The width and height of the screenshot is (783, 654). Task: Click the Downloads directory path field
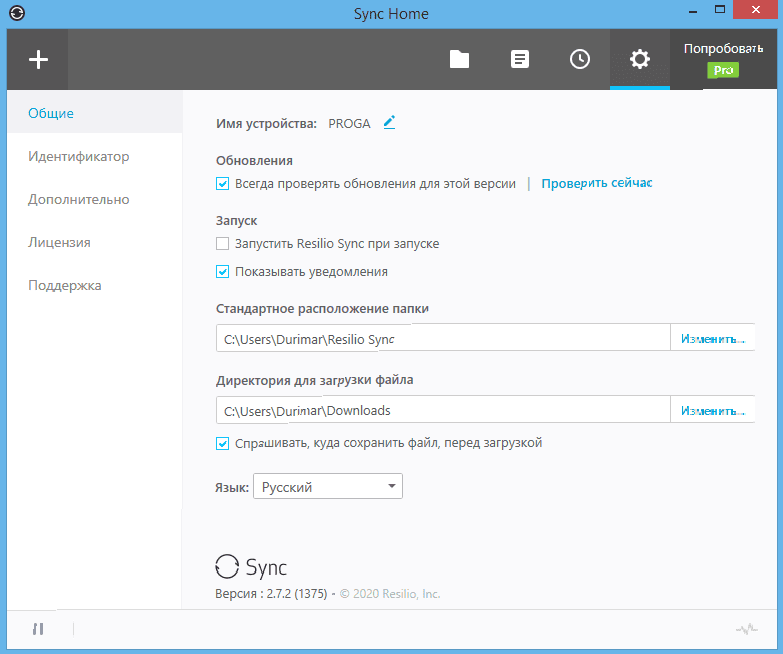(443, 410)
